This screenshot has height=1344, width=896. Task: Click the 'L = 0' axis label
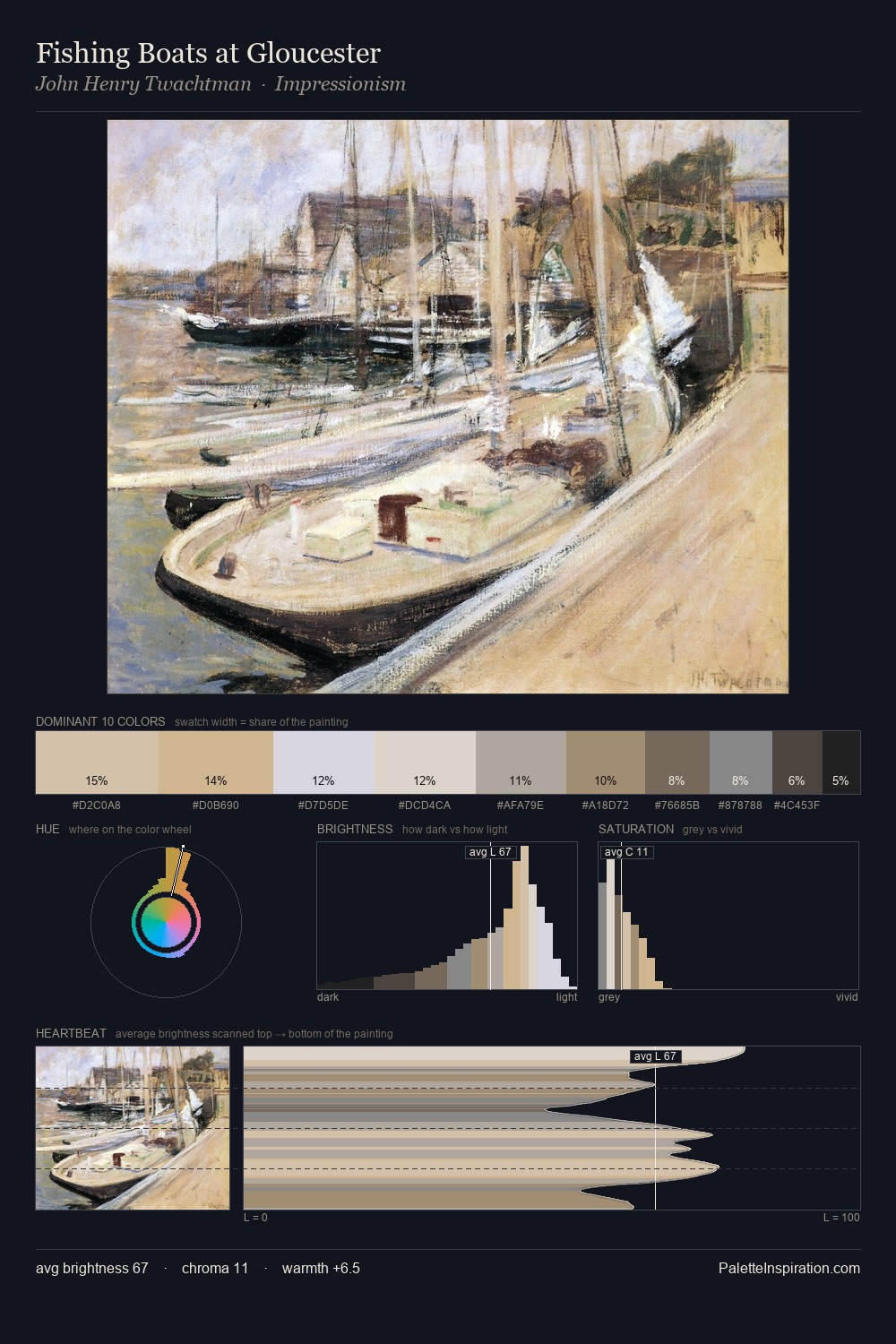(255, 1218)
